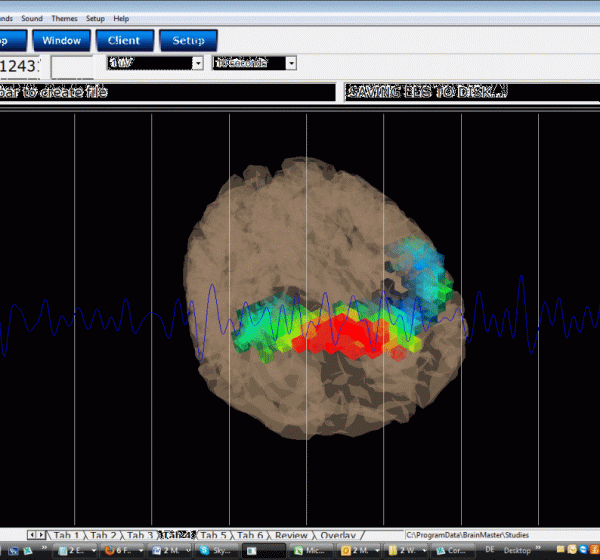The width and height of the screenshot is (600, 560).
Task: Click the Window button
Action: (x=62, y=40)
